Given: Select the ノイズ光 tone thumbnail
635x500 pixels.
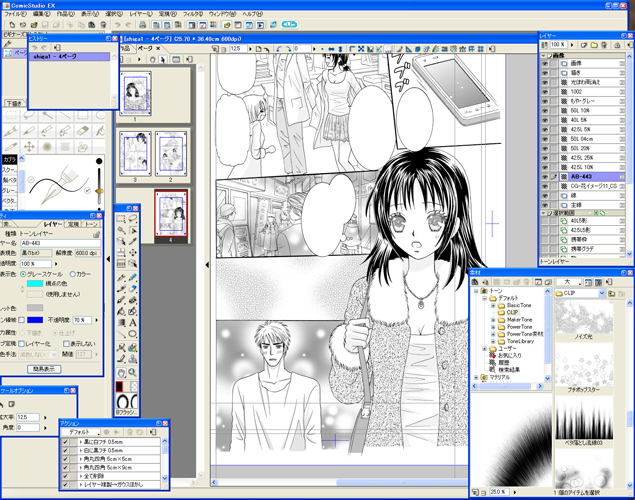Looking at the screenshot, I should click(583, 316).
